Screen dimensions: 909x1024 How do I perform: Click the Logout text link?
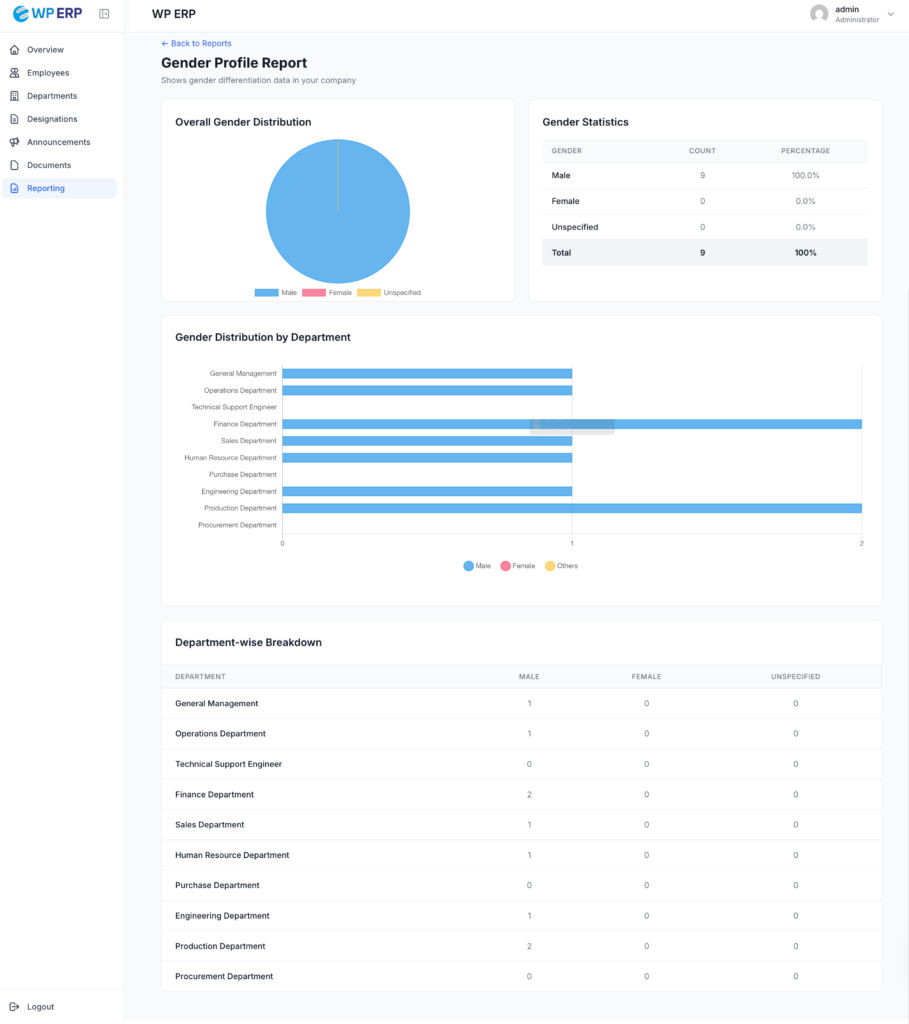[41, 1007]
